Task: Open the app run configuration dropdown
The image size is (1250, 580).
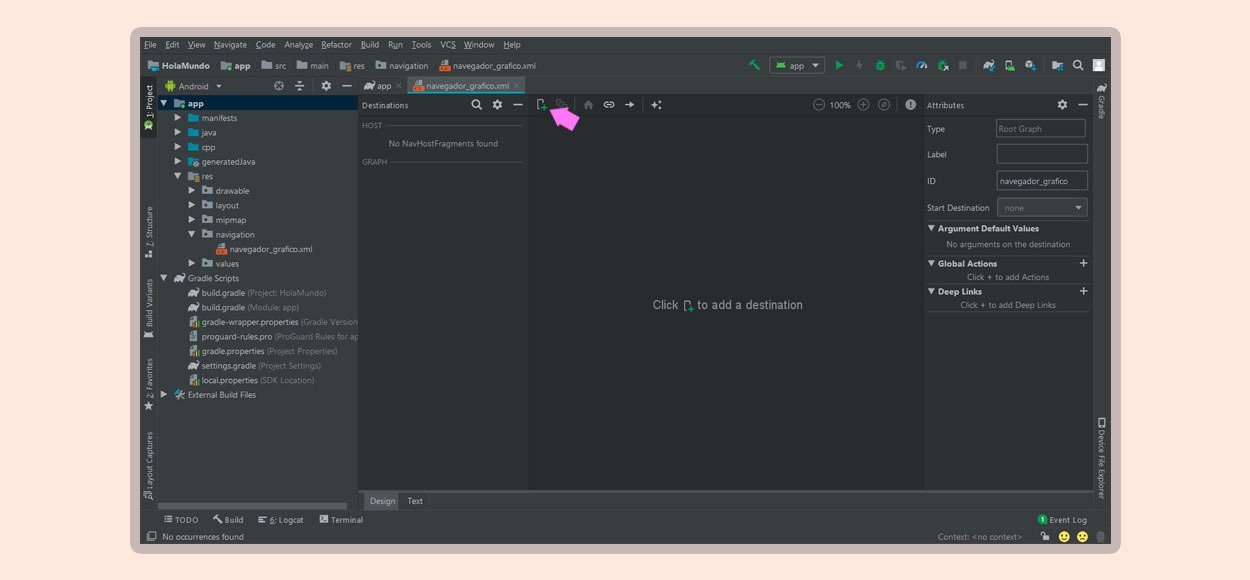Action: click(797, 65)
